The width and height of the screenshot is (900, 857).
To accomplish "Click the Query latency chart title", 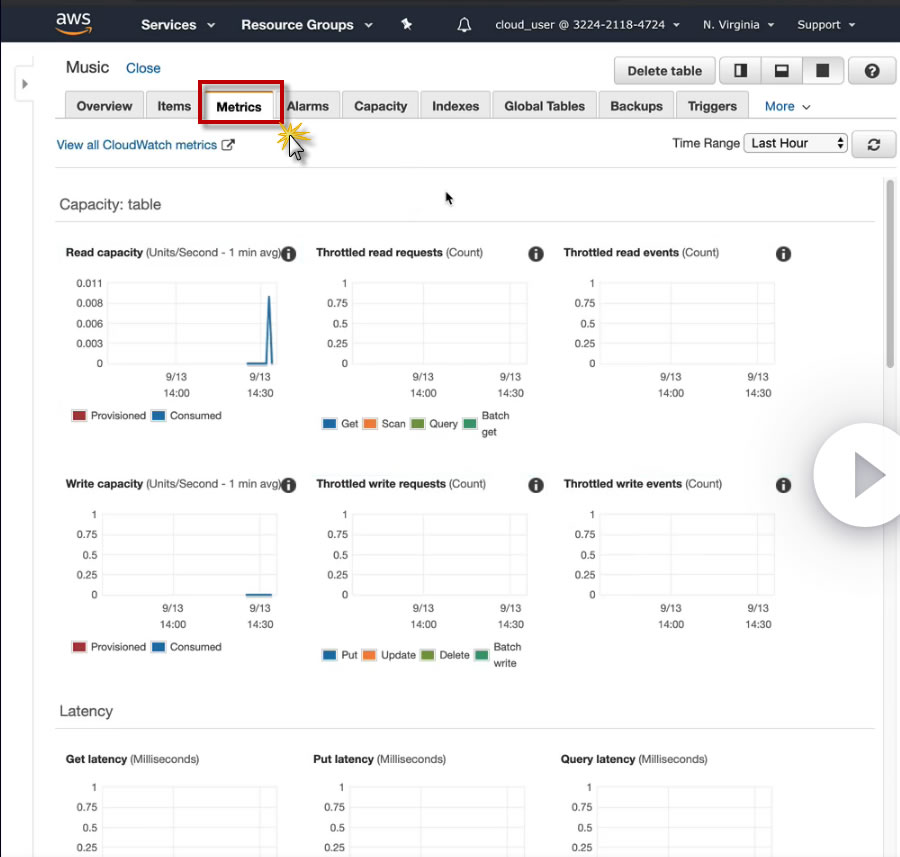I will (x=634, y=759).
